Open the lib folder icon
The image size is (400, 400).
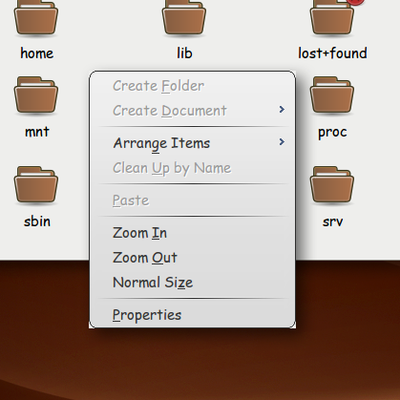coord(184,17)
